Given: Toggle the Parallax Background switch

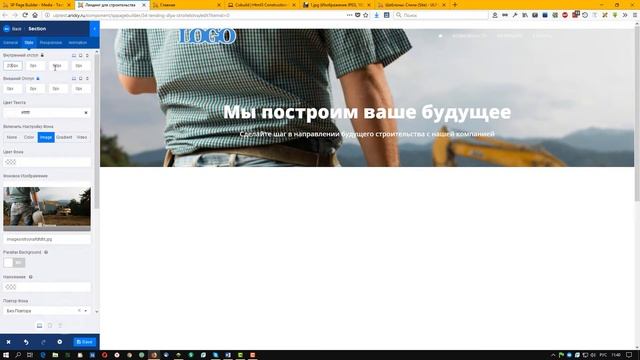Looking at the screenshot, I should click(14, 262).
